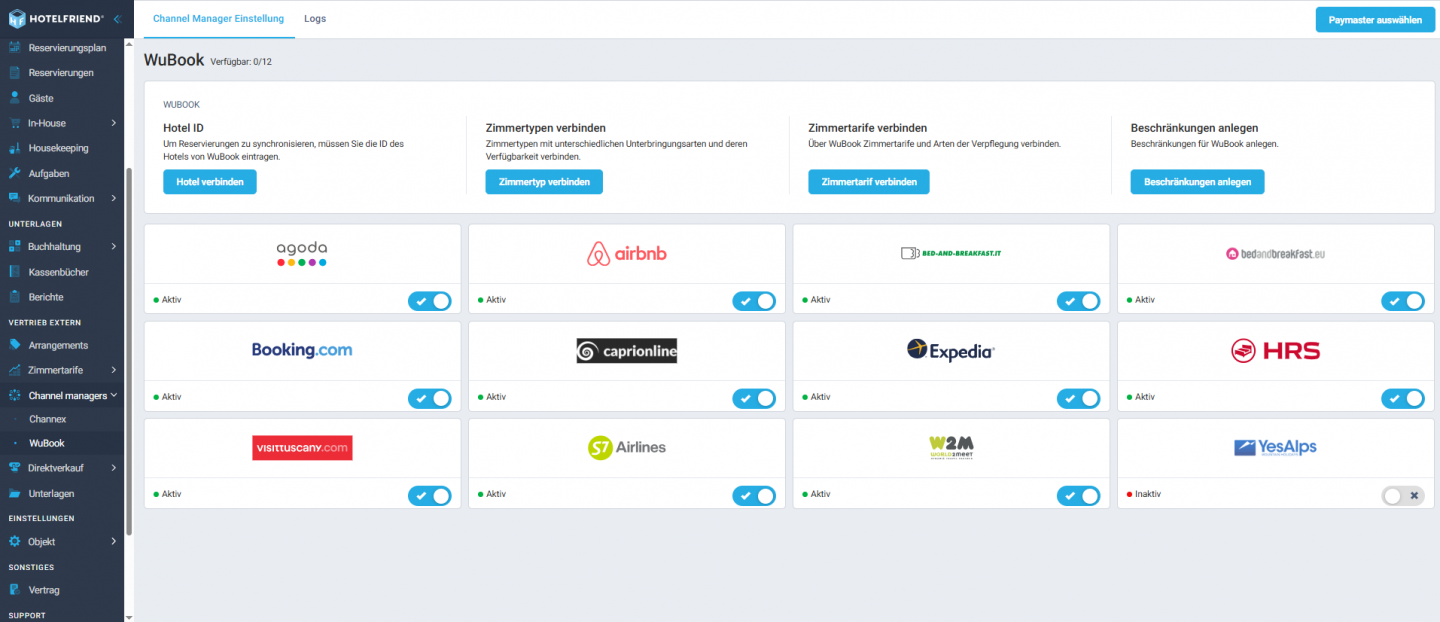Toggle off bedandbreakfast.eu channel
This screenshot has height=622, width=1440.
click(1403, 301)
